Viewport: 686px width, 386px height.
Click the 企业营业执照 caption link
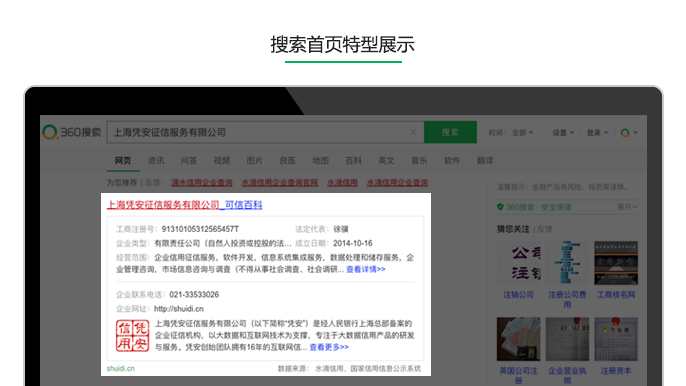tap(567, 375)
